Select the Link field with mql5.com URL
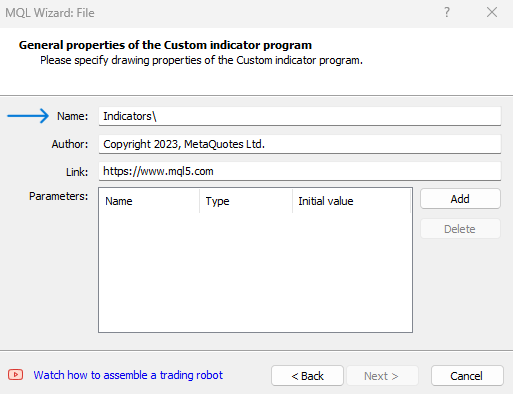This screenshot has height=394, width=513. pos(300,171)
